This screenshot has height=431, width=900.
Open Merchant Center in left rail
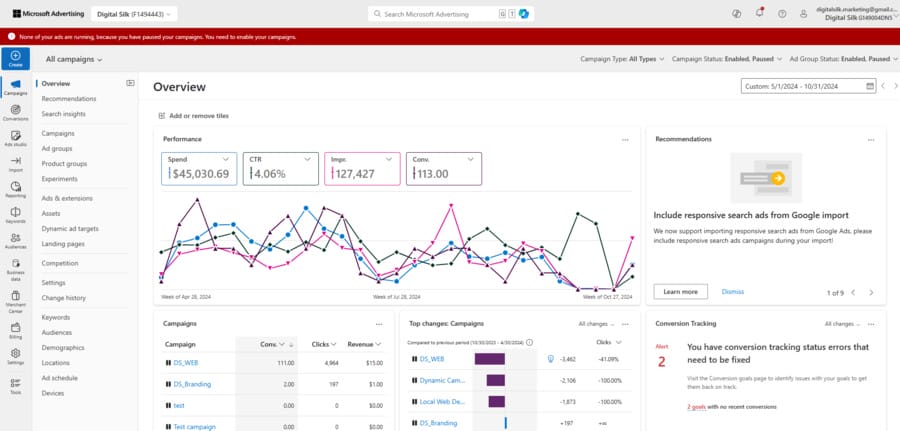pyautogui.click(x=15, y=301)
